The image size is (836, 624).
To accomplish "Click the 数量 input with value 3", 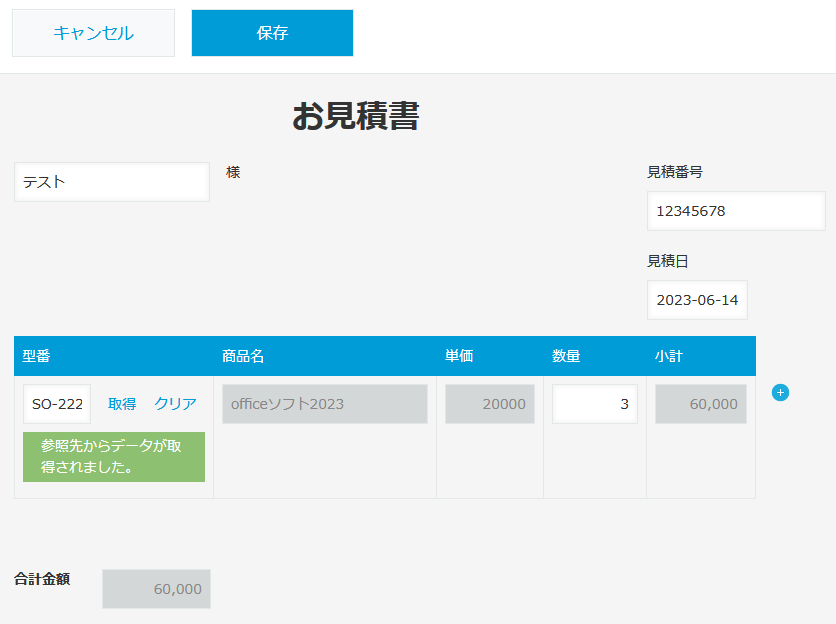I will [594, 404].
